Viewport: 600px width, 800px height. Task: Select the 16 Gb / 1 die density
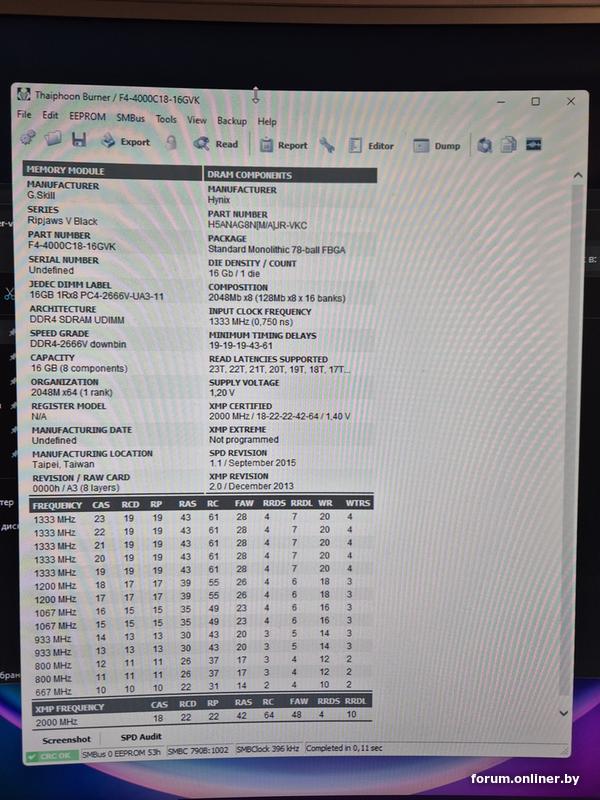(234, 273)
